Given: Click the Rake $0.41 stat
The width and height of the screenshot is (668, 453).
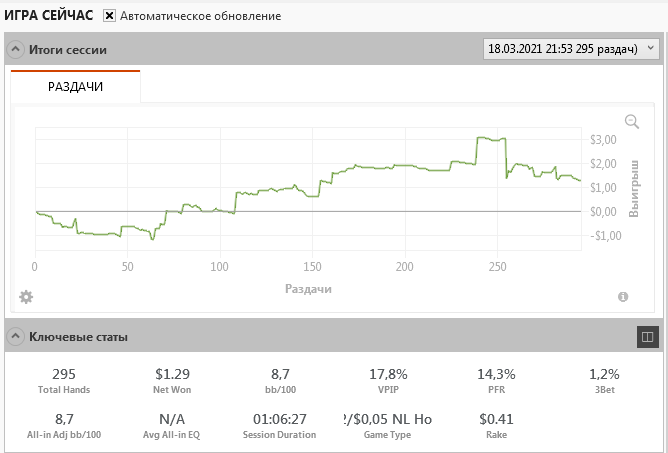Looking at the screenshot, I should (x=496, y=419).
